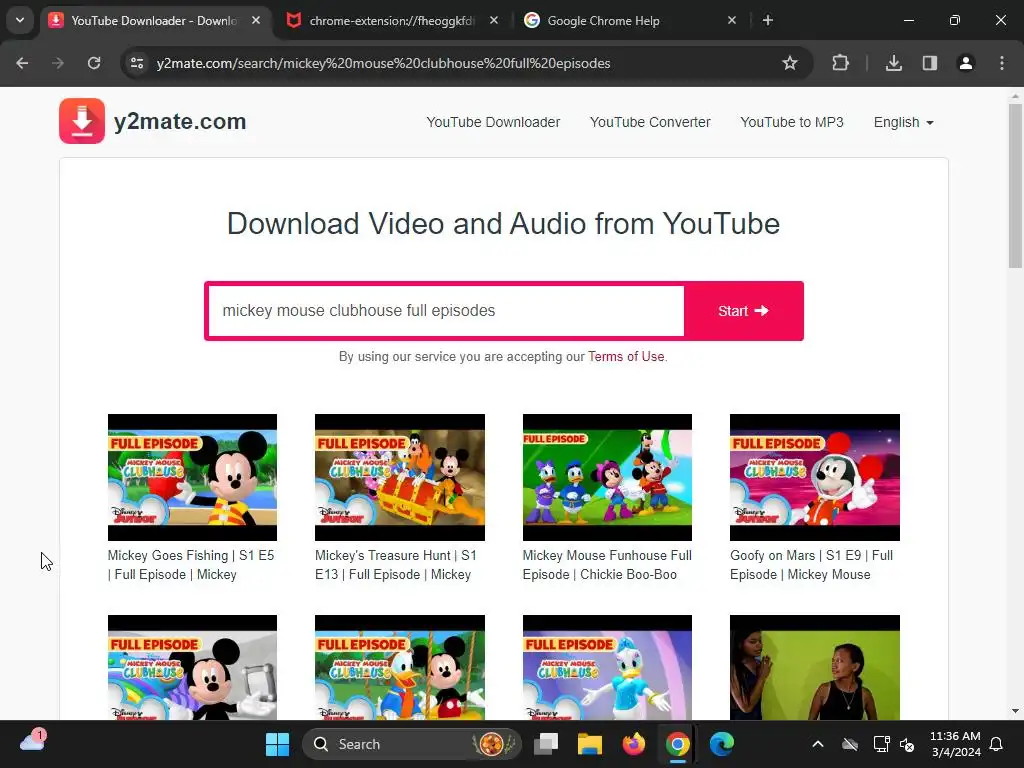Open Mickey Mouse Funhouse Chickie Boo-Boo thumbnail
The width and height of the screenshot is (1024, 768).
point(607,477)
